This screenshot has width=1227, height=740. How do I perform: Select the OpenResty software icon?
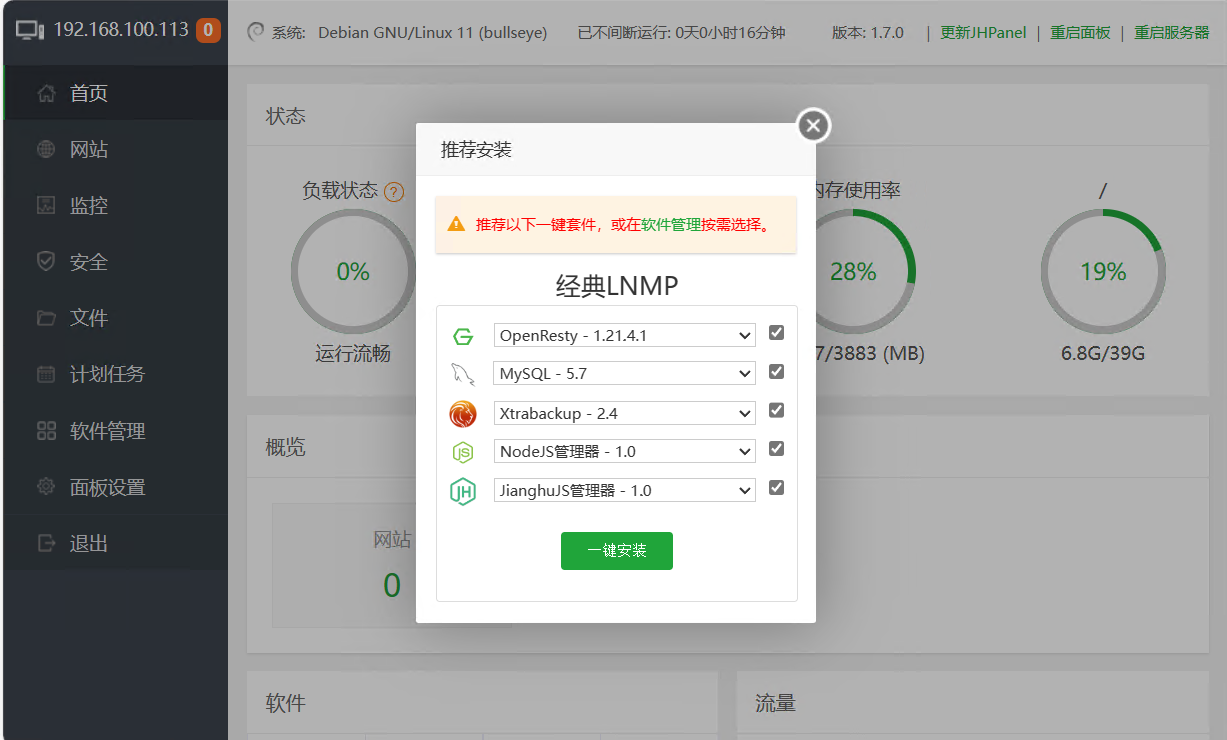click(x=464, y=335)
